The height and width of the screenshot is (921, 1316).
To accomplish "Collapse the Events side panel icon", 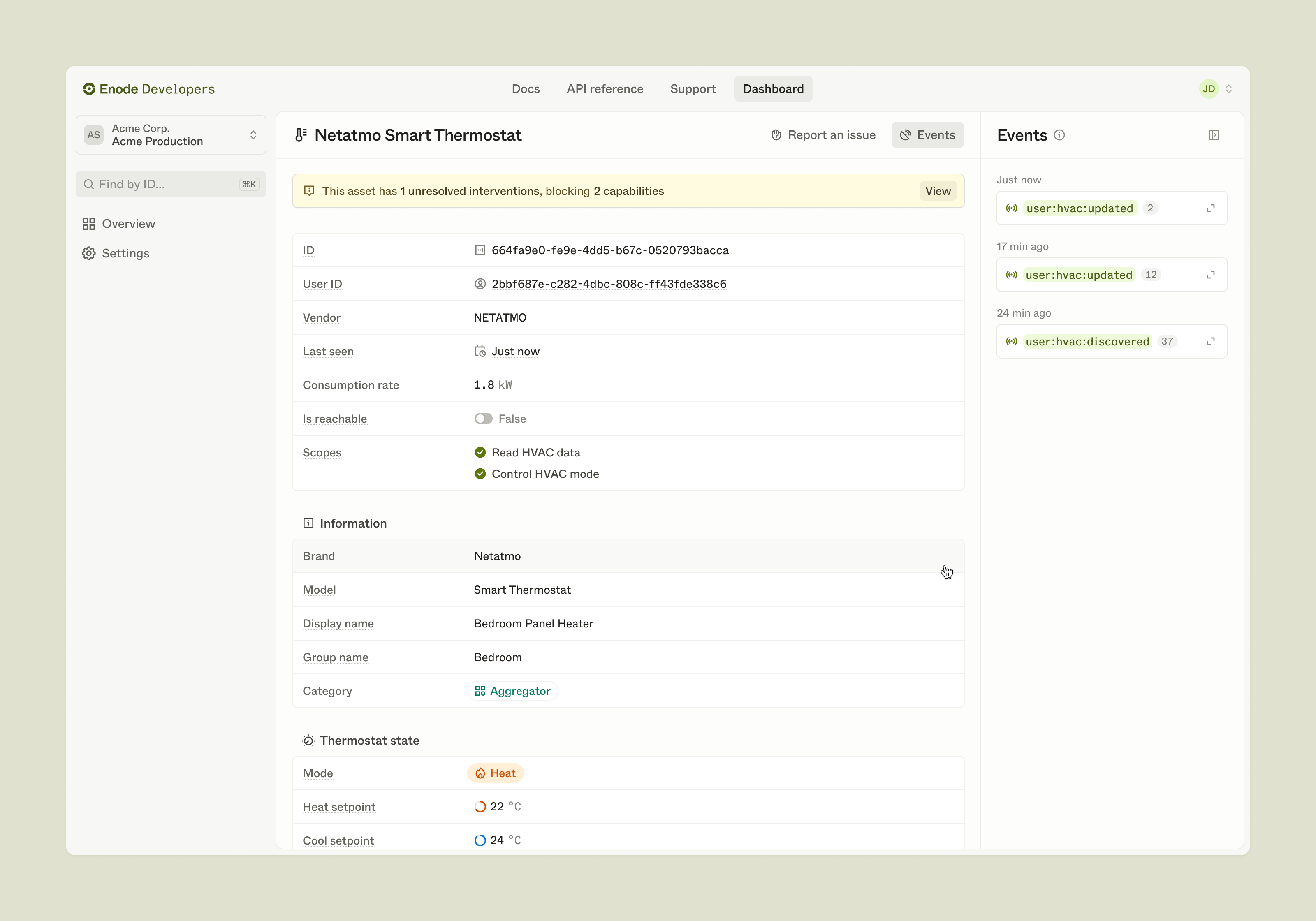I will pos(1214,135).
